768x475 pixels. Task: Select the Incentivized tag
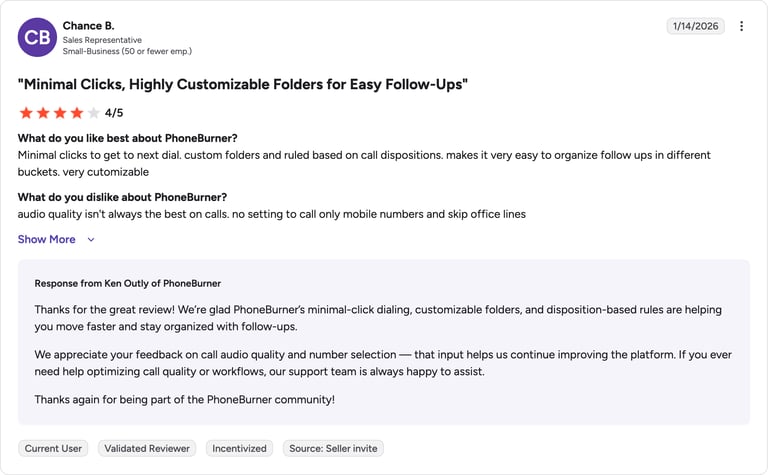240,449
